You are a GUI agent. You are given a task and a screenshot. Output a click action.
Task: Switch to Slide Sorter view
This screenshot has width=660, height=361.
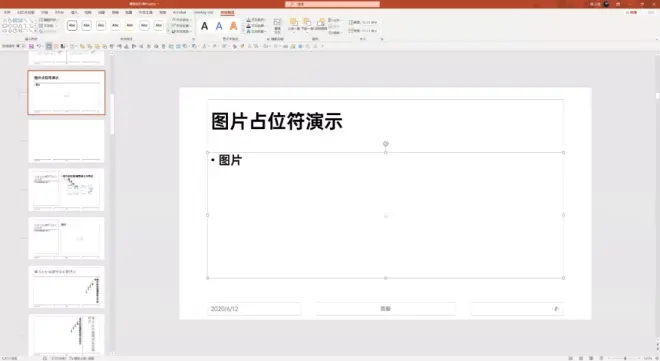[581, 358]
